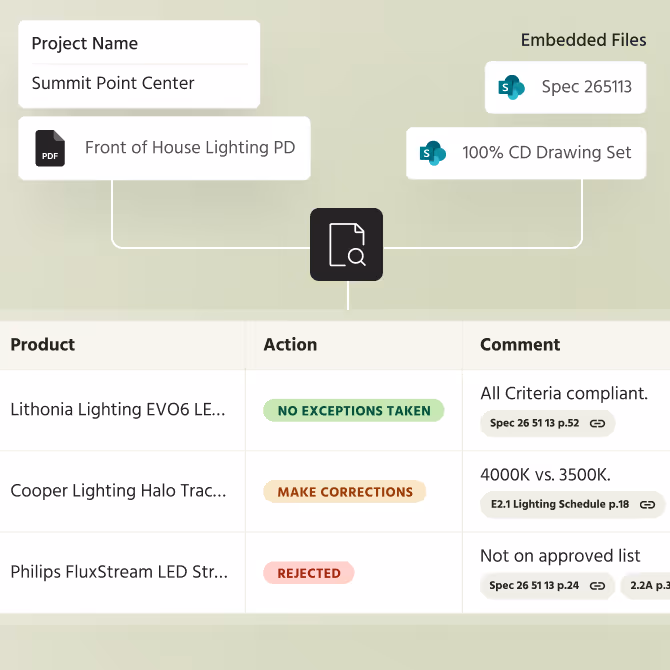Click the Make Corrections status badge

point(345,492)
